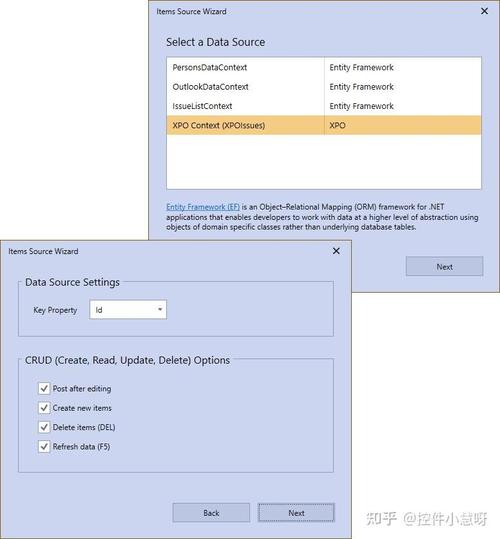Close the Data Source Settings wizard window
The height and width of the screenshot is (539, 500).
tap(336, 251)
